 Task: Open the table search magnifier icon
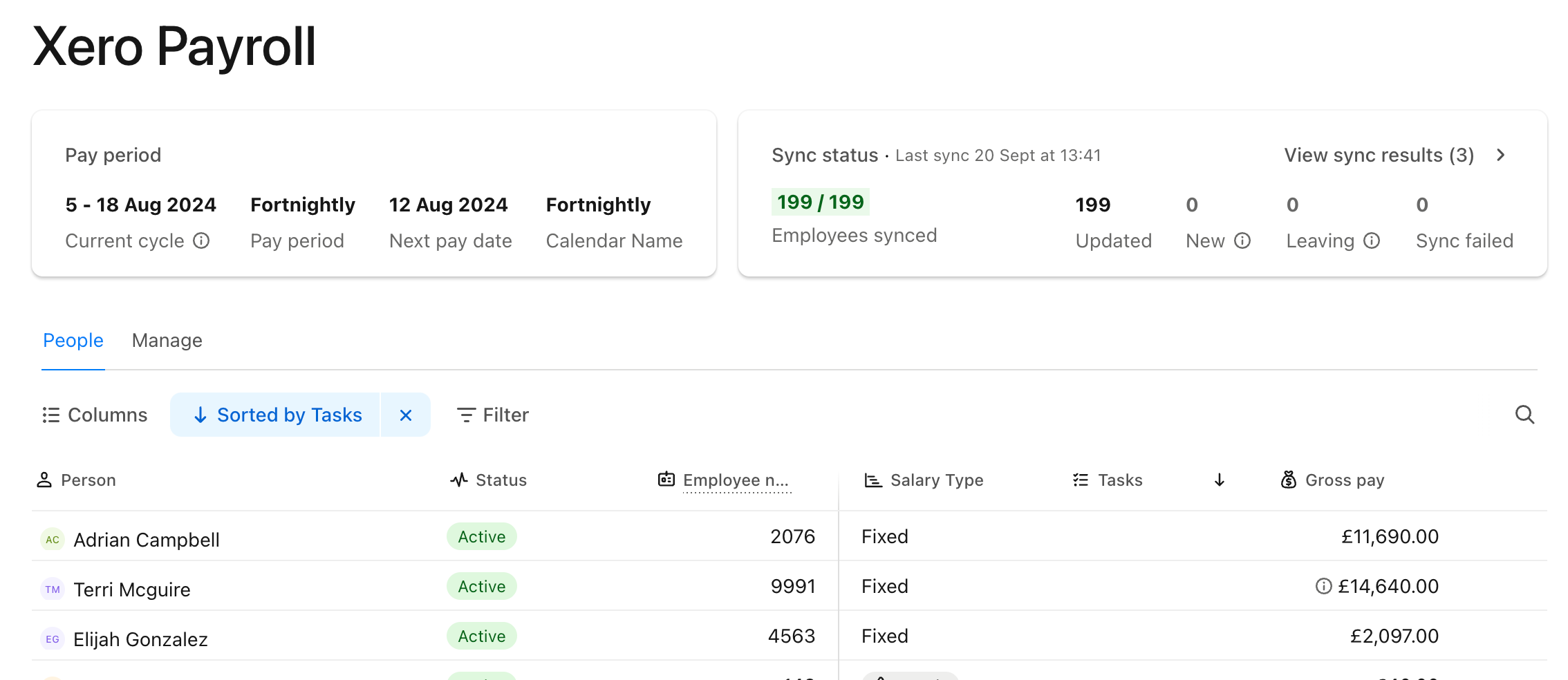click(x=1524, y=415)
